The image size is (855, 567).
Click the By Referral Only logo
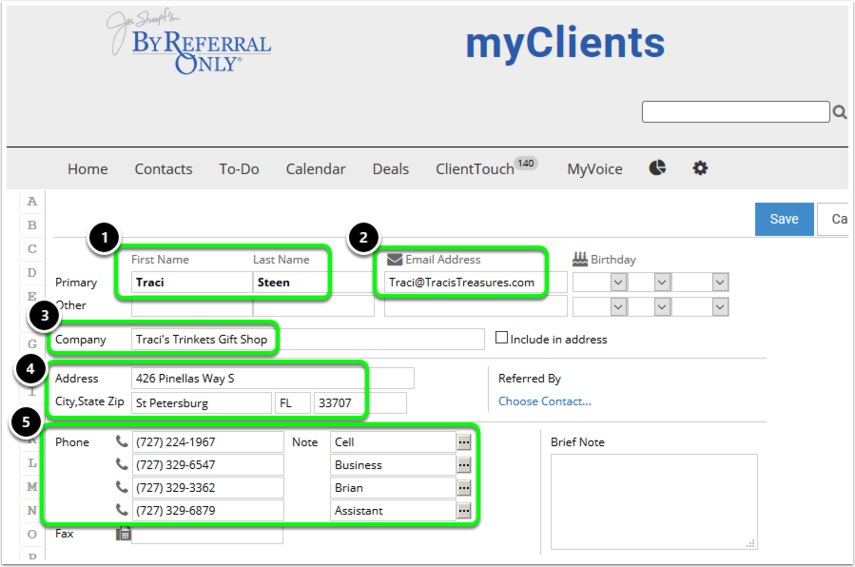[189, 43]
